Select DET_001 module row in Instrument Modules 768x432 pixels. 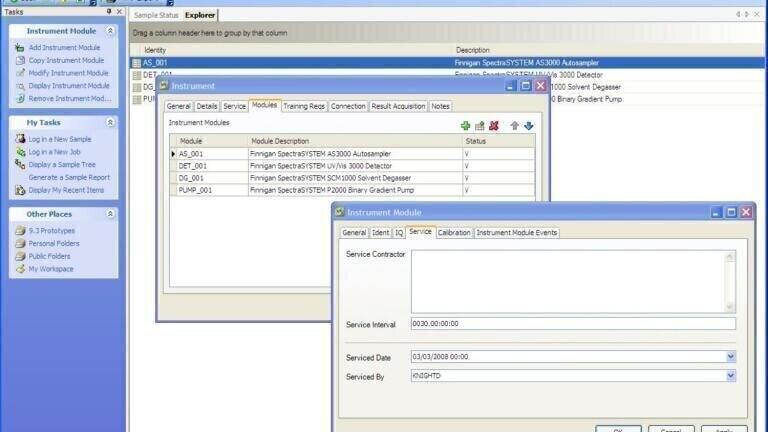tap(353, 166)
